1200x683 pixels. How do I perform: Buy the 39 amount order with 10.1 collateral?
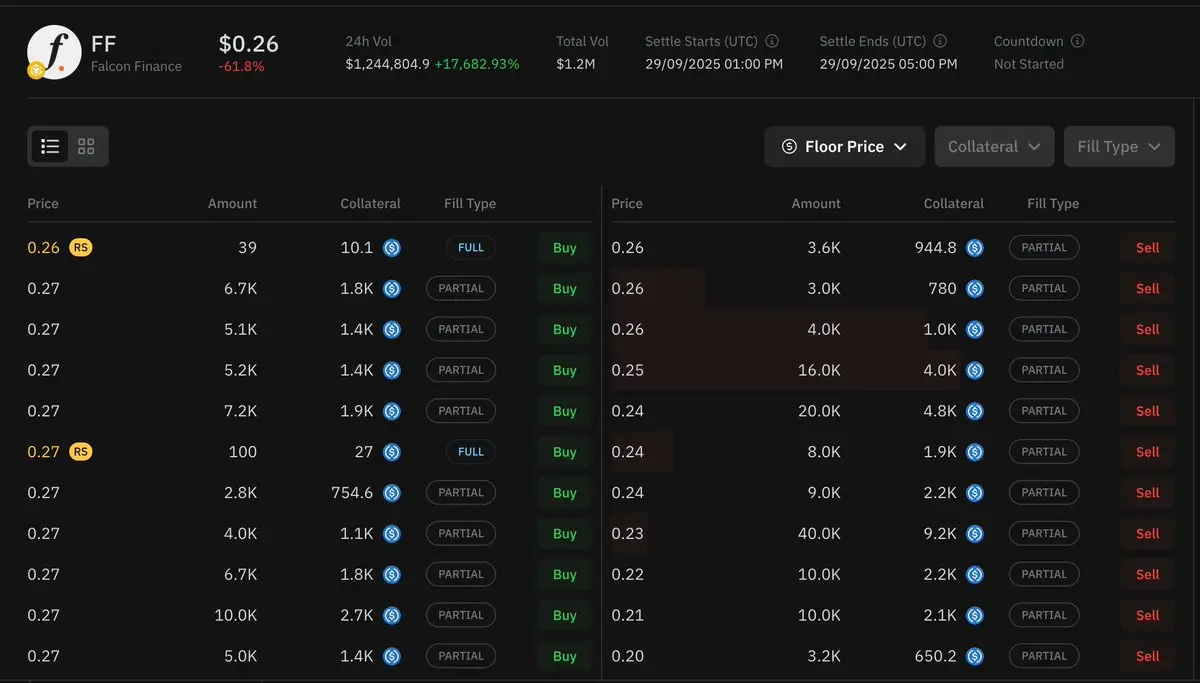tap(565, 247)
